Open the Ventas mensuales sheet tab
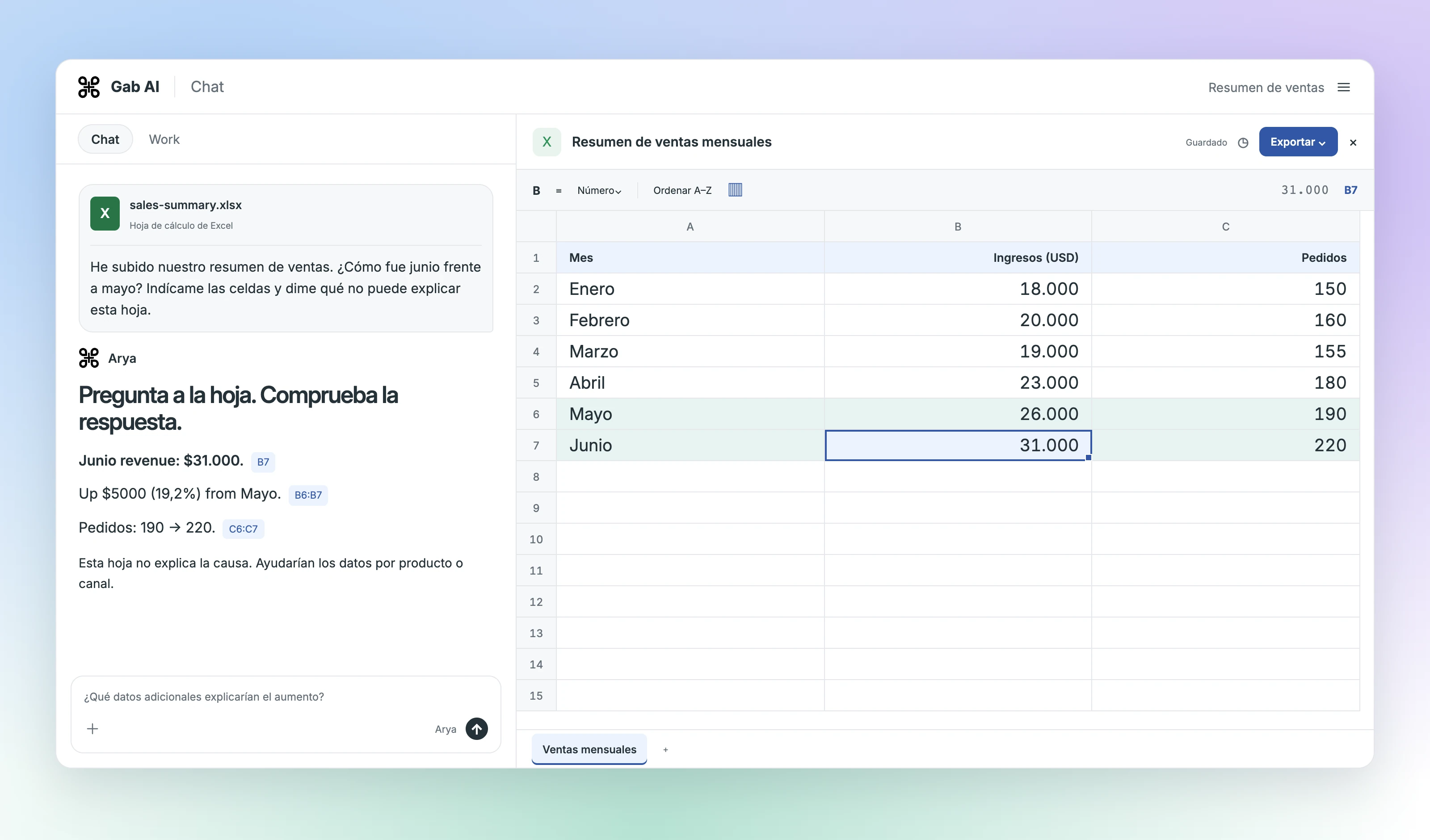This screenshot has height=840, width=1430. coord(589,749)
